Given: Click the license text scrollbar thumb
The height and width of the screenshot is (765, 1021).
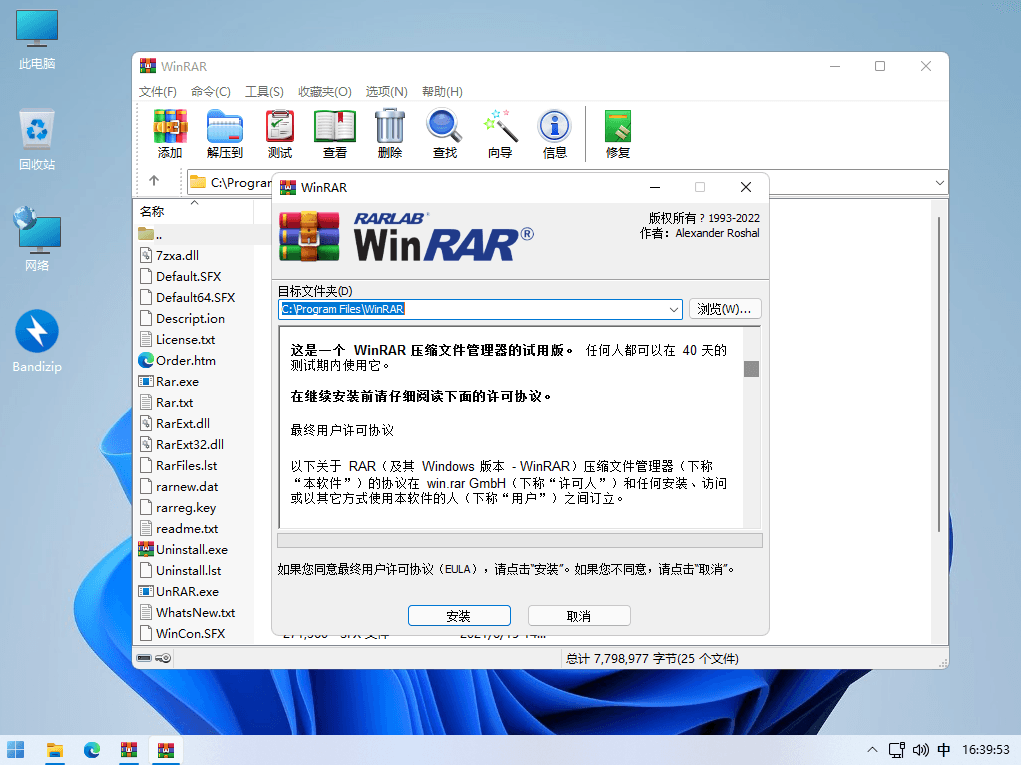Looking at the screenshot, I should [751, 369].
